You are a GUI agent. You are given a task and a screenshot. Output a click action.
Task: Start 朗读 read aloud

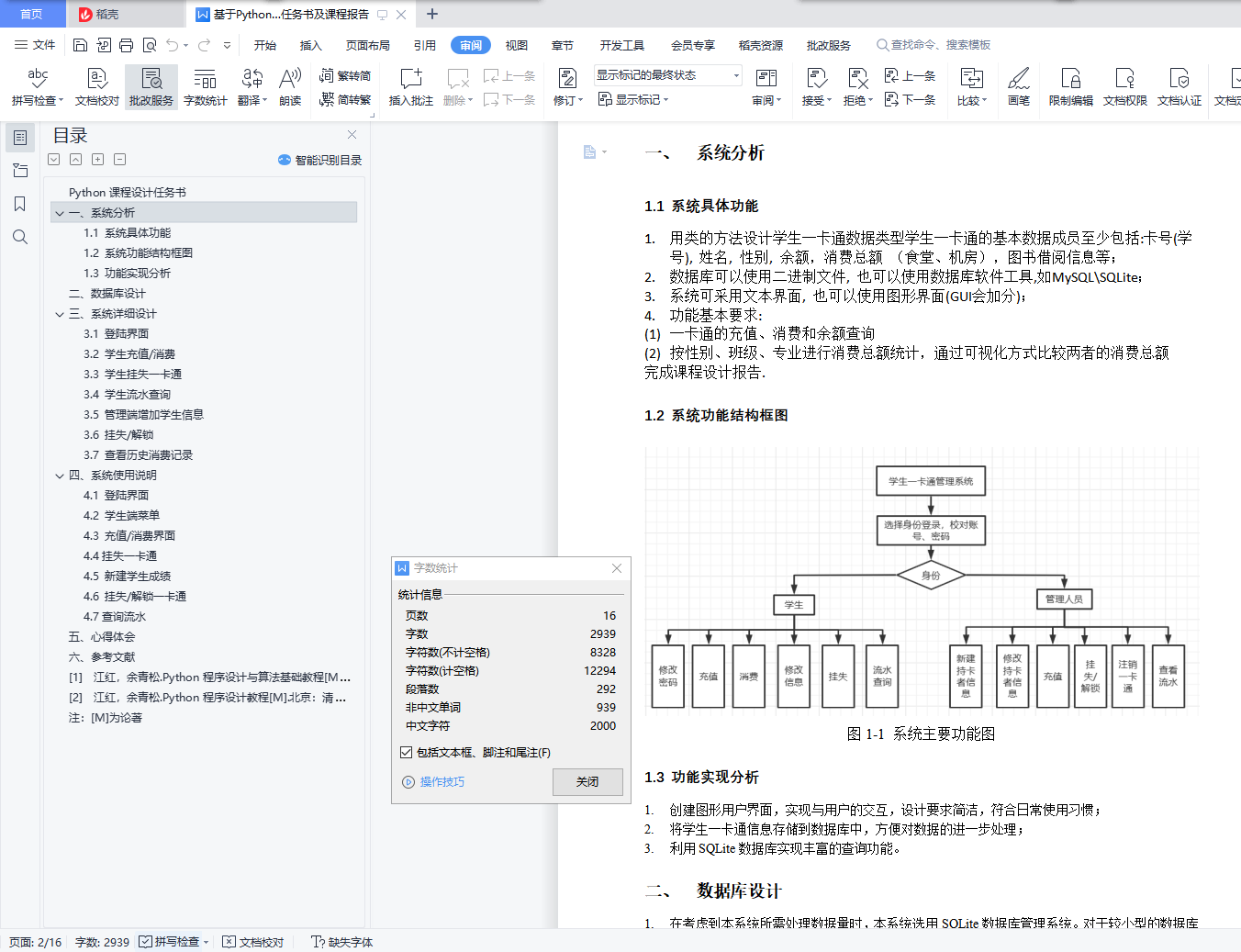click(290, 87)
